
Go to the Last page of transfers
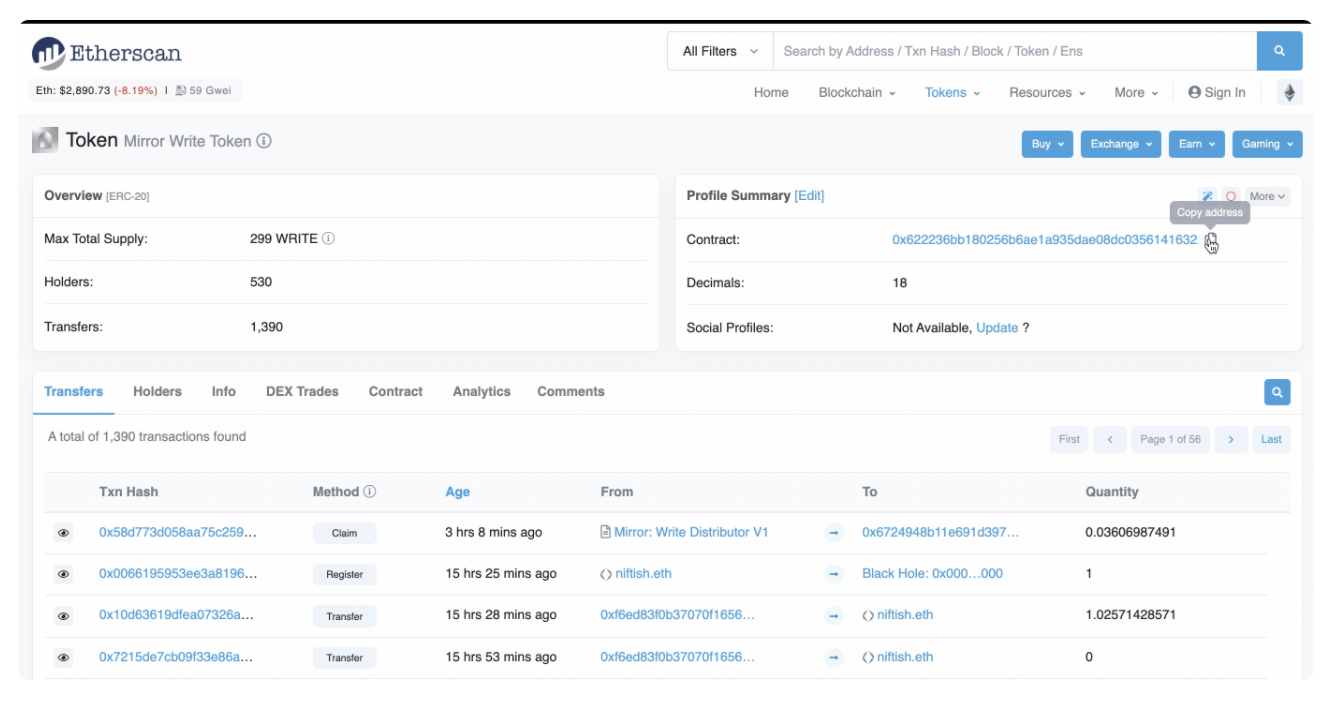(x=1271, y=439)
